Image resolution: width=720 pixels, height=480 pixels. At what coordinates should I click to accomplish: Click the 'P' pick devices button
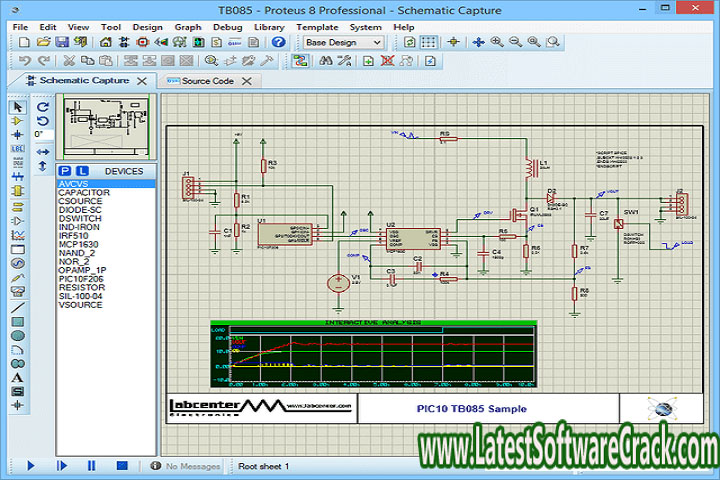(x=66, y=171)
